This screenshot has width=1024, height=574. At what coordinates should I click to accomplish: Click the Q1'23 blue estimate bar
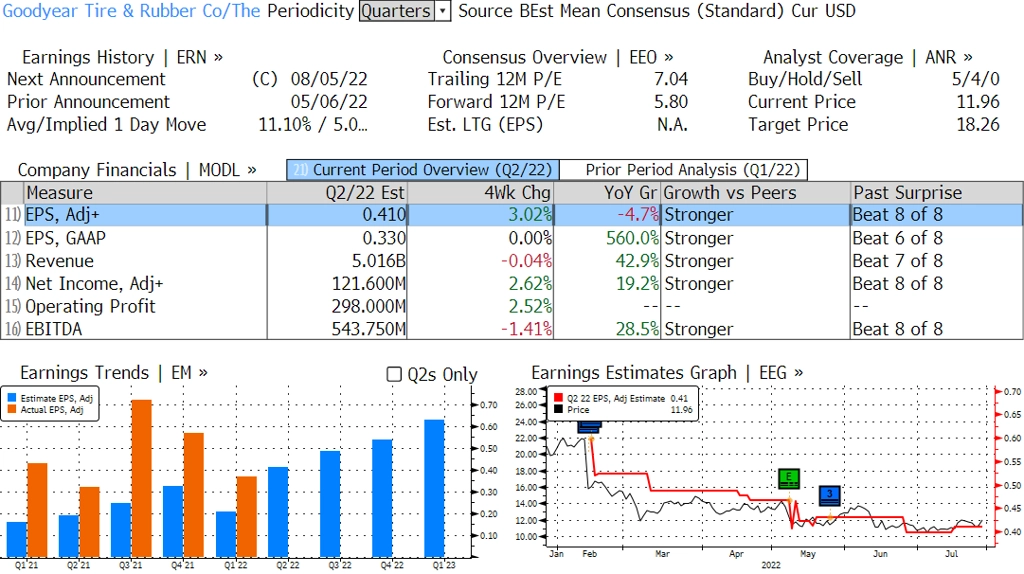[x=434, y=488]
